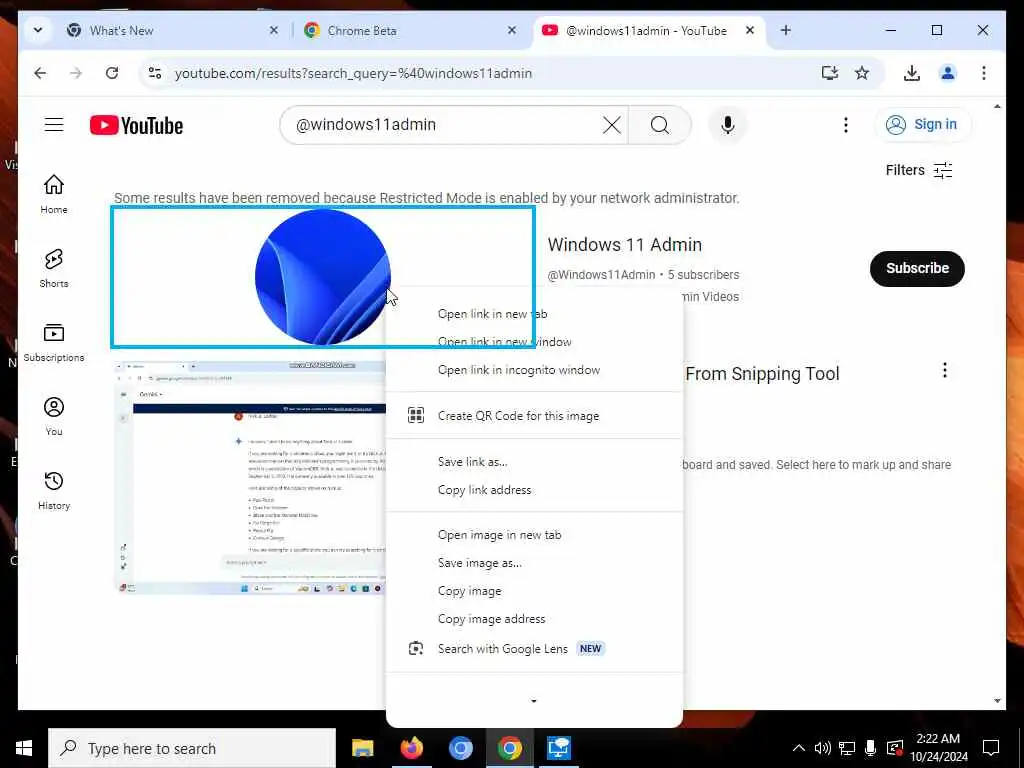Open History in YouTube sidebar

coord(54,490)
